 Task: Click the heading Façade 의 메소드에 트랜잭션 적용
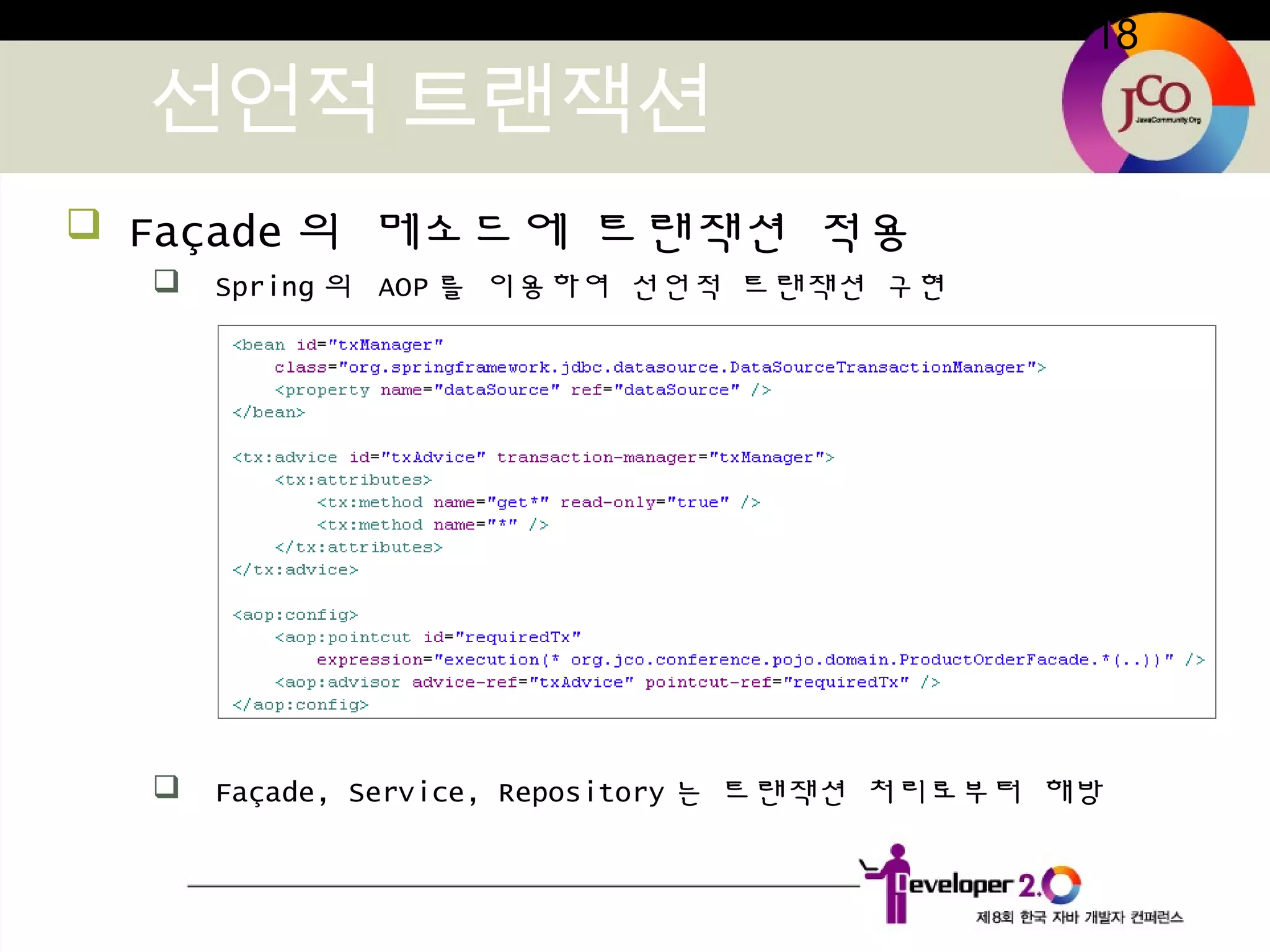pos(518,232)
